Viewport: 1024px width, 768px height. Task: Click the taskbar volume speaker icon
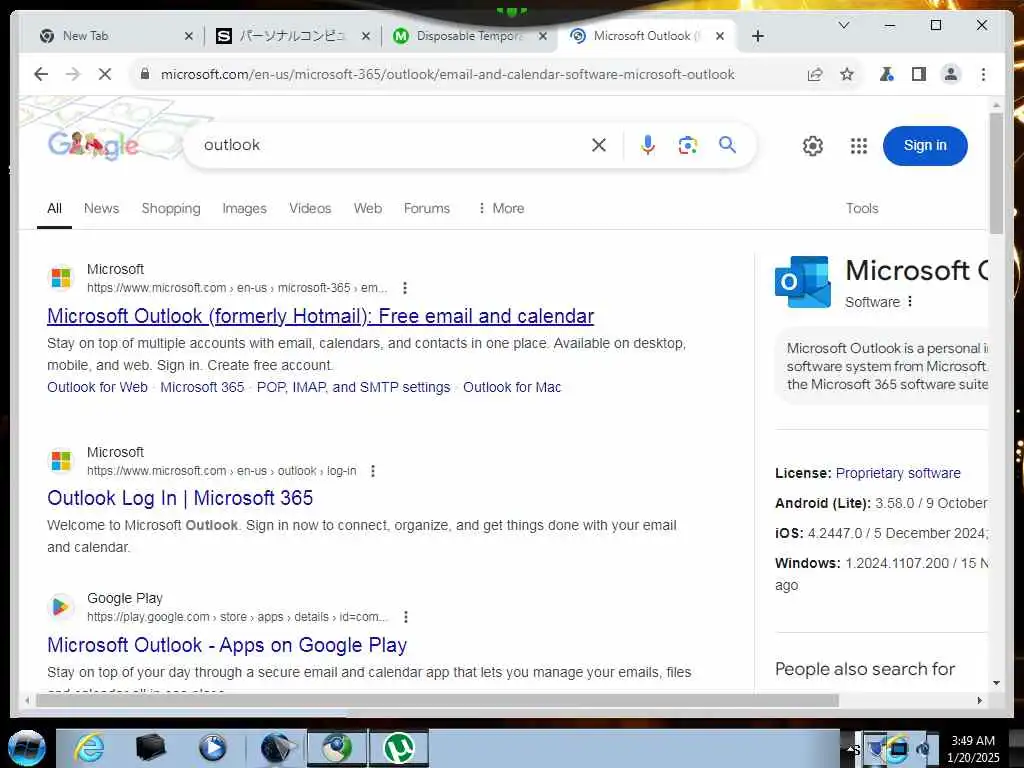click(x=923, y=748)
